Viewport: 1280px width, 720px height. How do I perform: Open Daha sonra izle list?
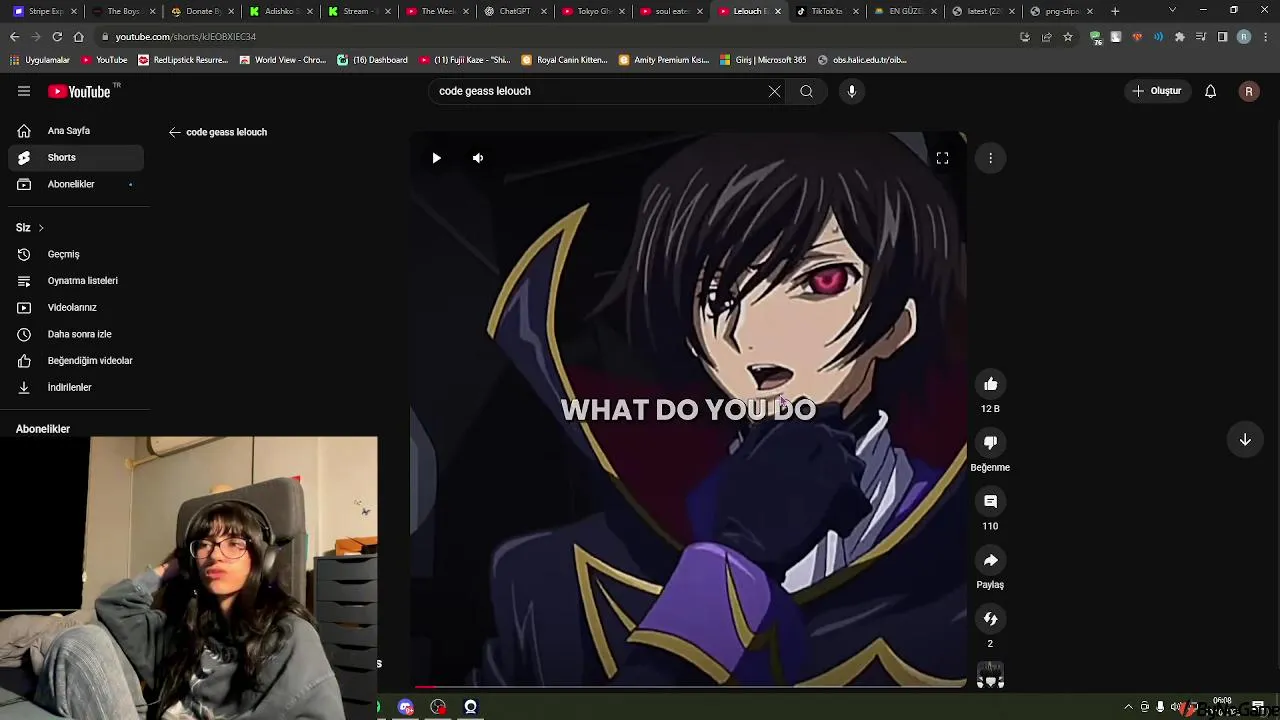[76, 334]
